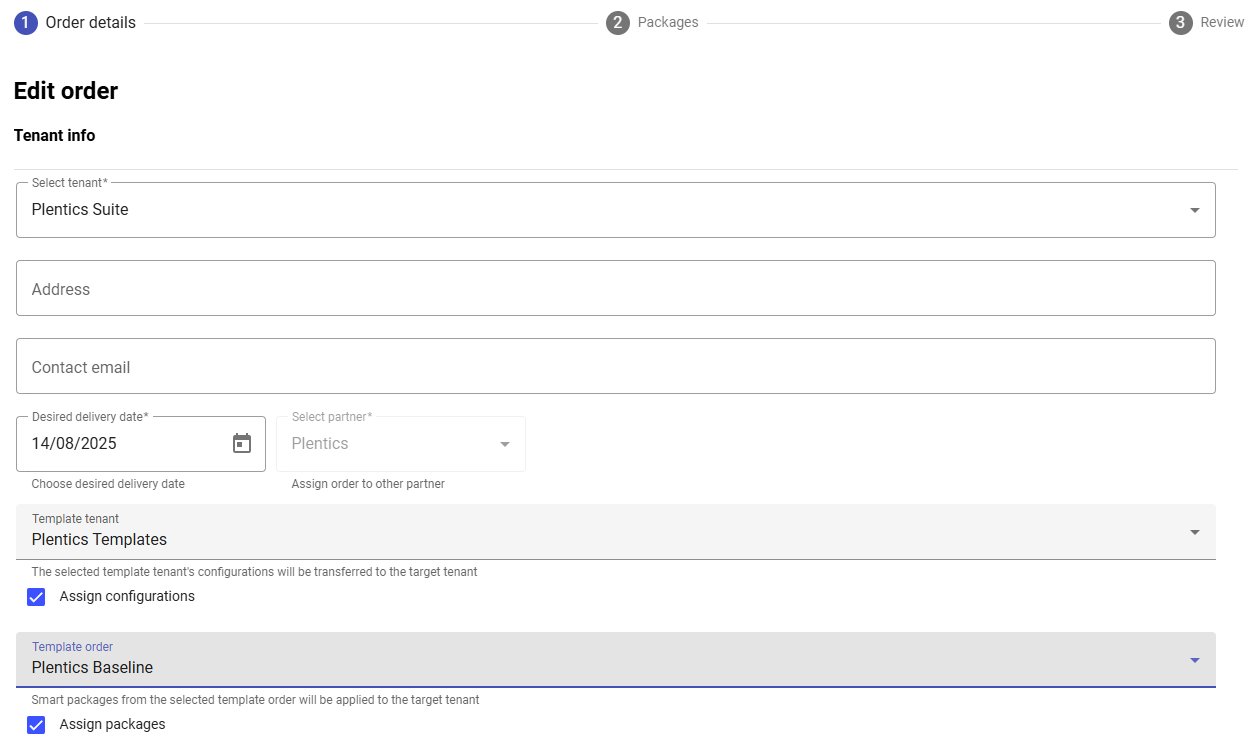Focus the Address input field

click(x=616, y=288)
